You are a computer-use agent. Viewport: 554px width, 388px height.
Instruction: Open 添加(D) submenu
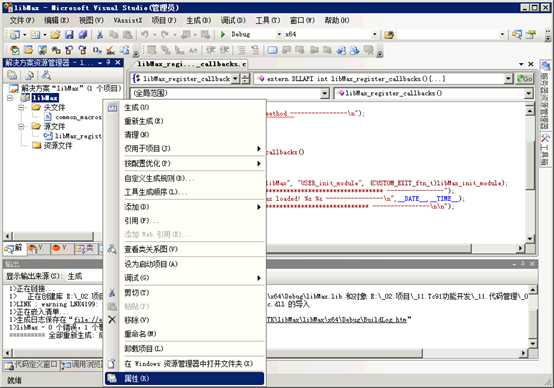(184, 207)
